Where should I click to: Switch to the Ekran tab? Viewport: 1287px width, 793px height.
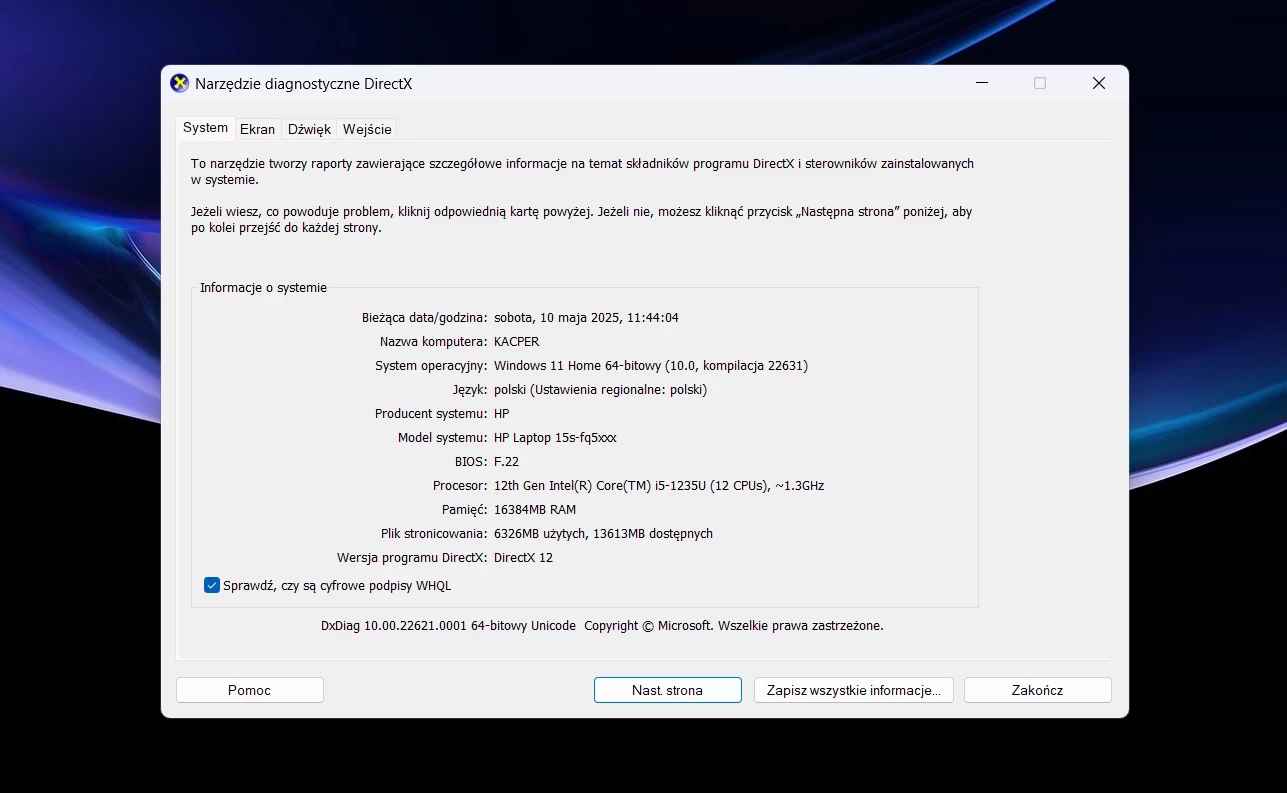[257, 129]
